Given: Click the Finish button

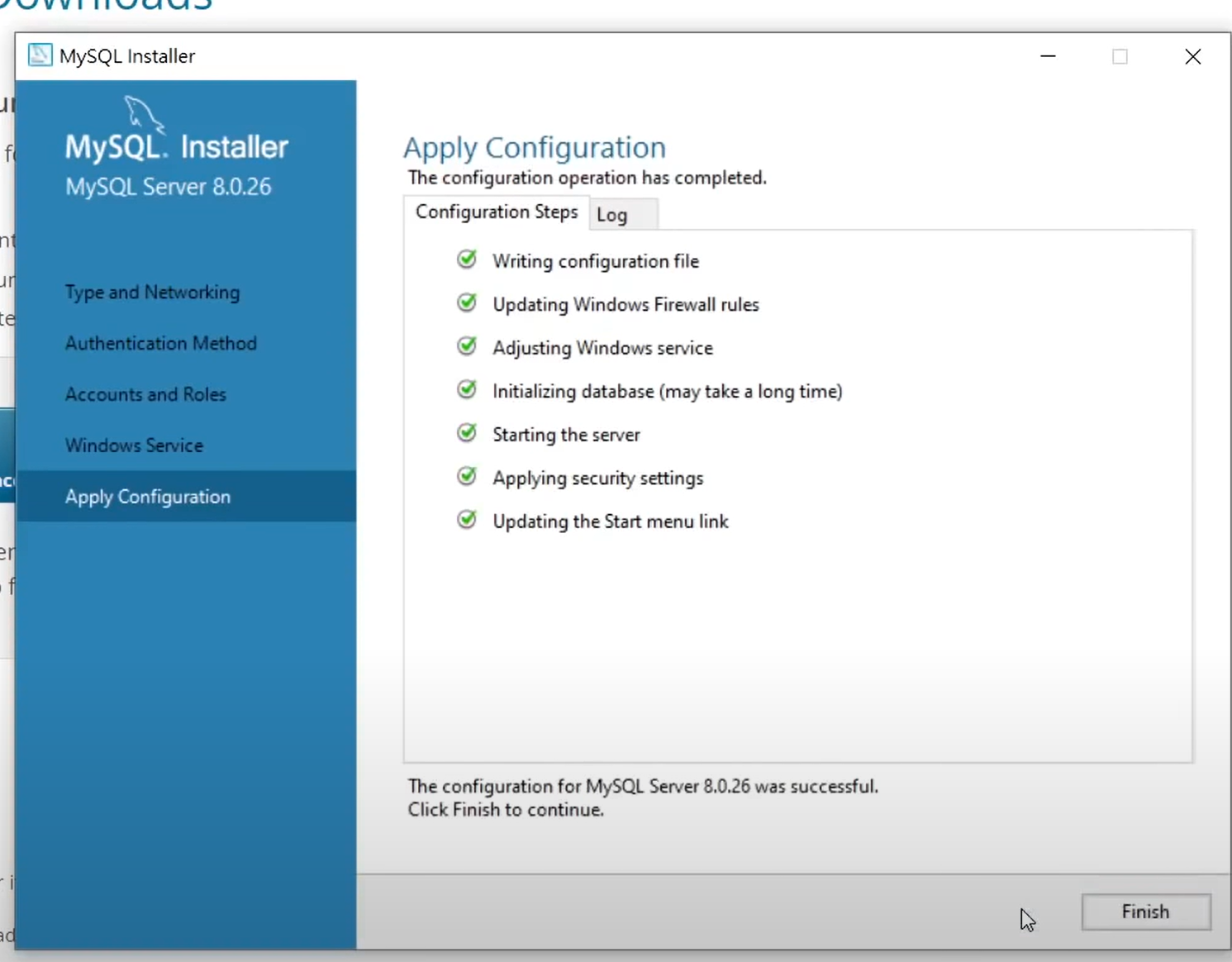Looking at the screenshot, I should click(x=1146, y=912).
